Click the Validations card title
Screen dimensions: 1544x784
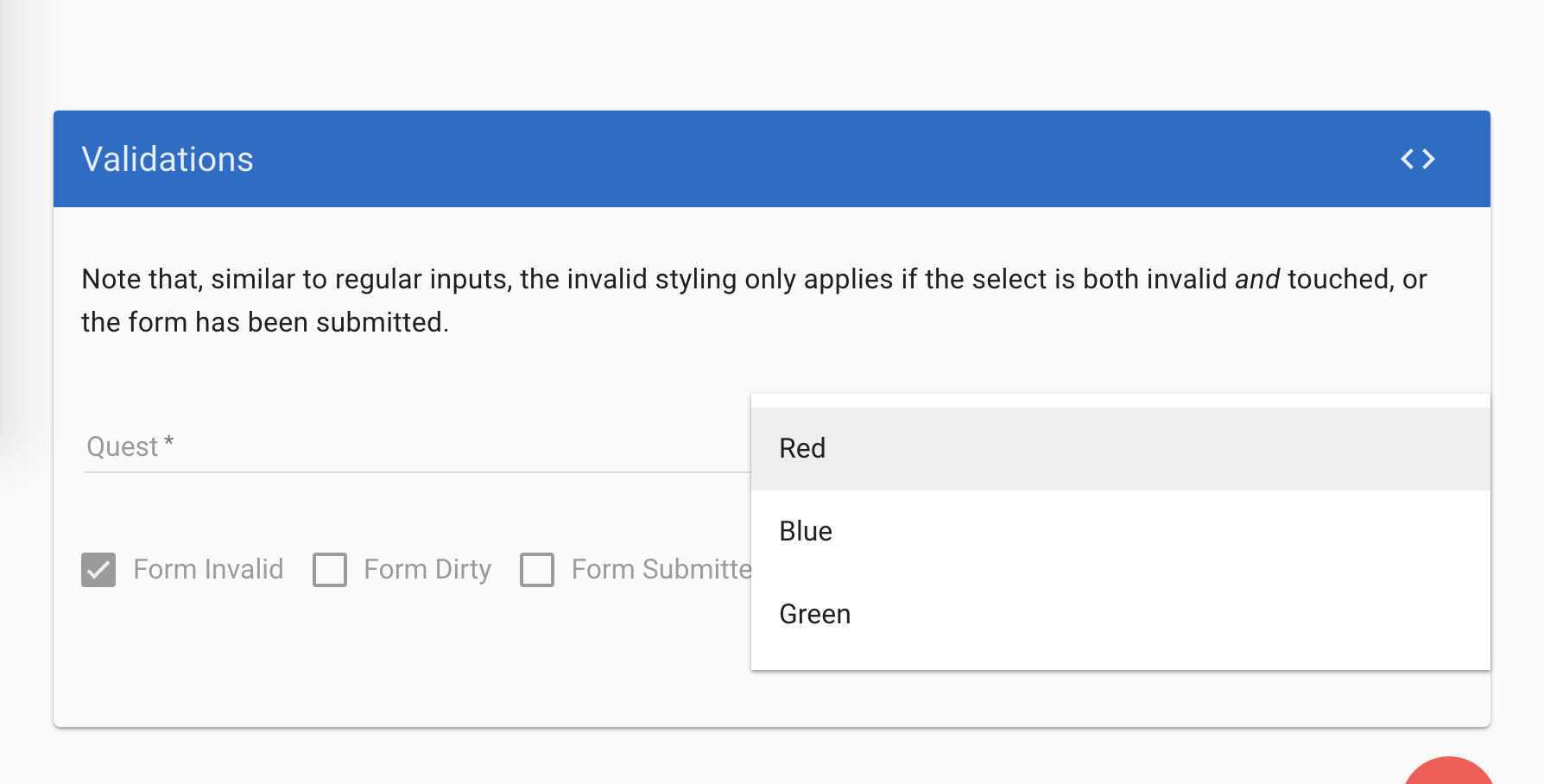[x=168, y=159]
